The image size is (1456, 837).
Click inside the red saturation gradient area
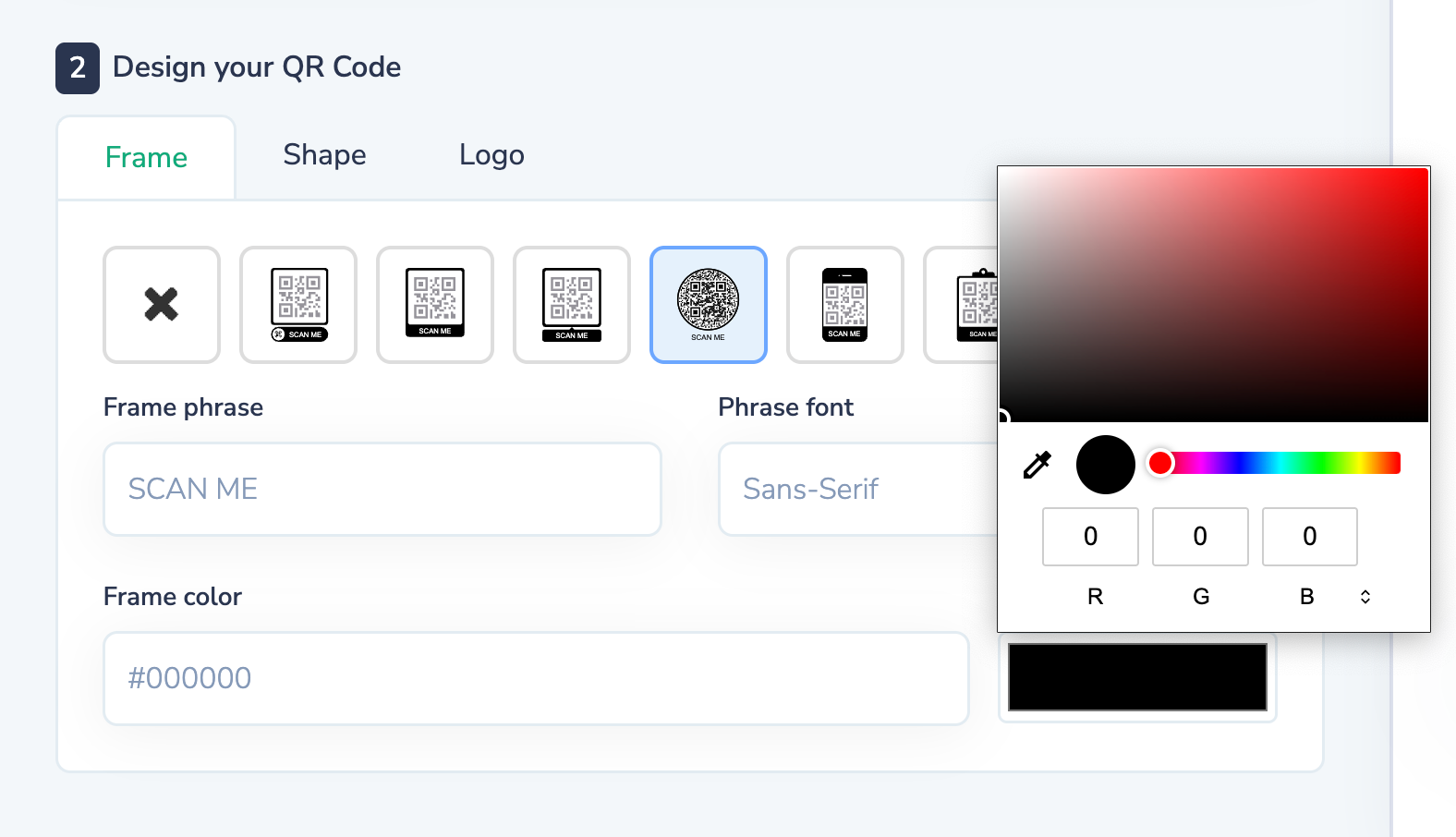point(1214,295)
